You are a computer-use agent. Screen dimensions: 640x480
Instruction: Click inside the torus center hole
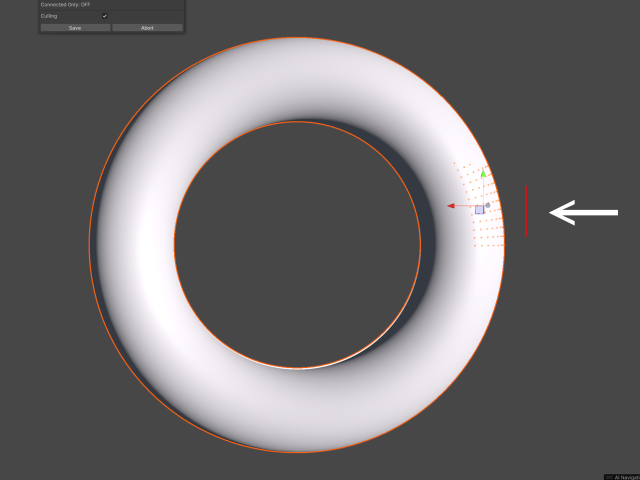297,245
